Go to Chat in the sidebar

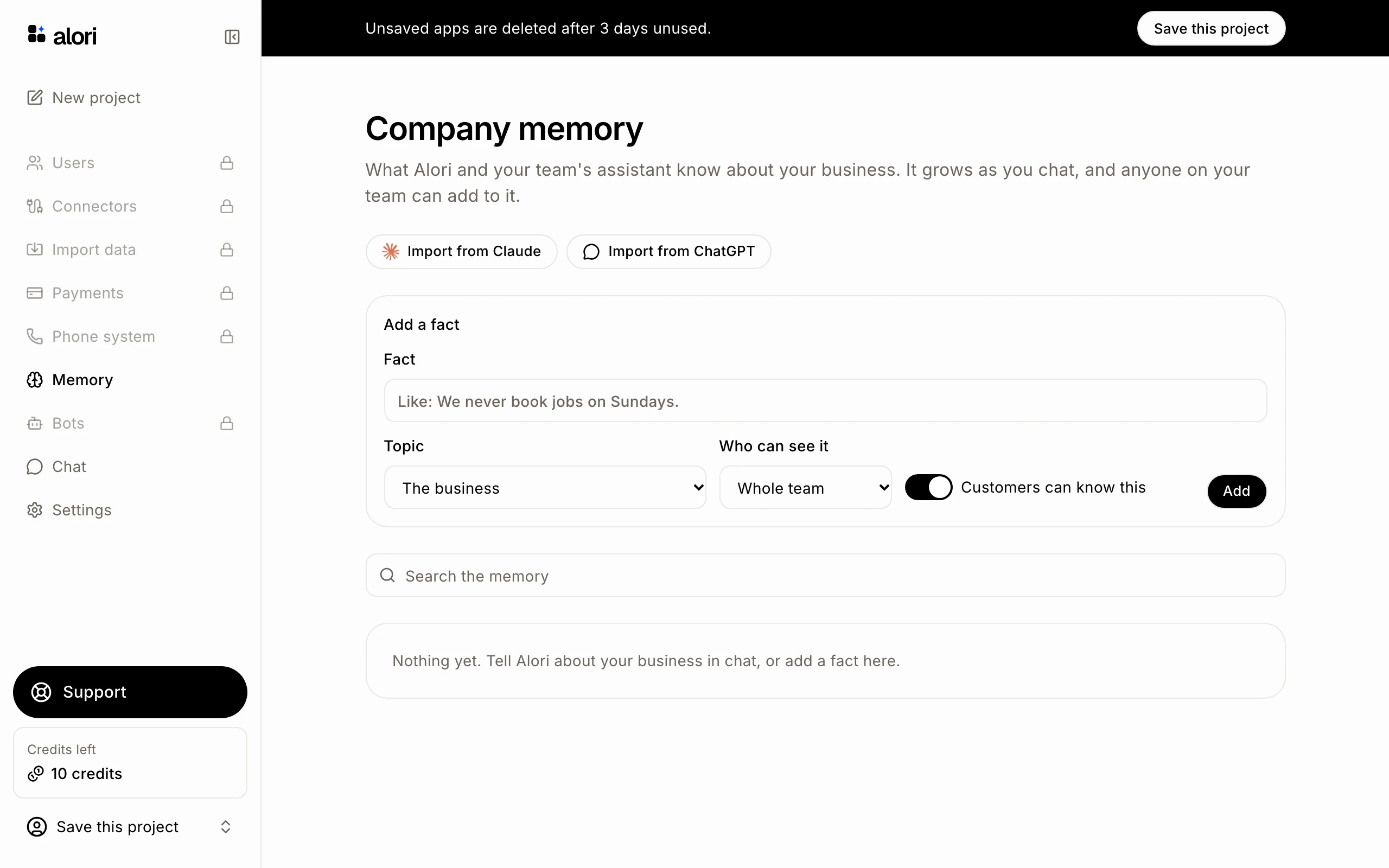click(x=130, y=467)
